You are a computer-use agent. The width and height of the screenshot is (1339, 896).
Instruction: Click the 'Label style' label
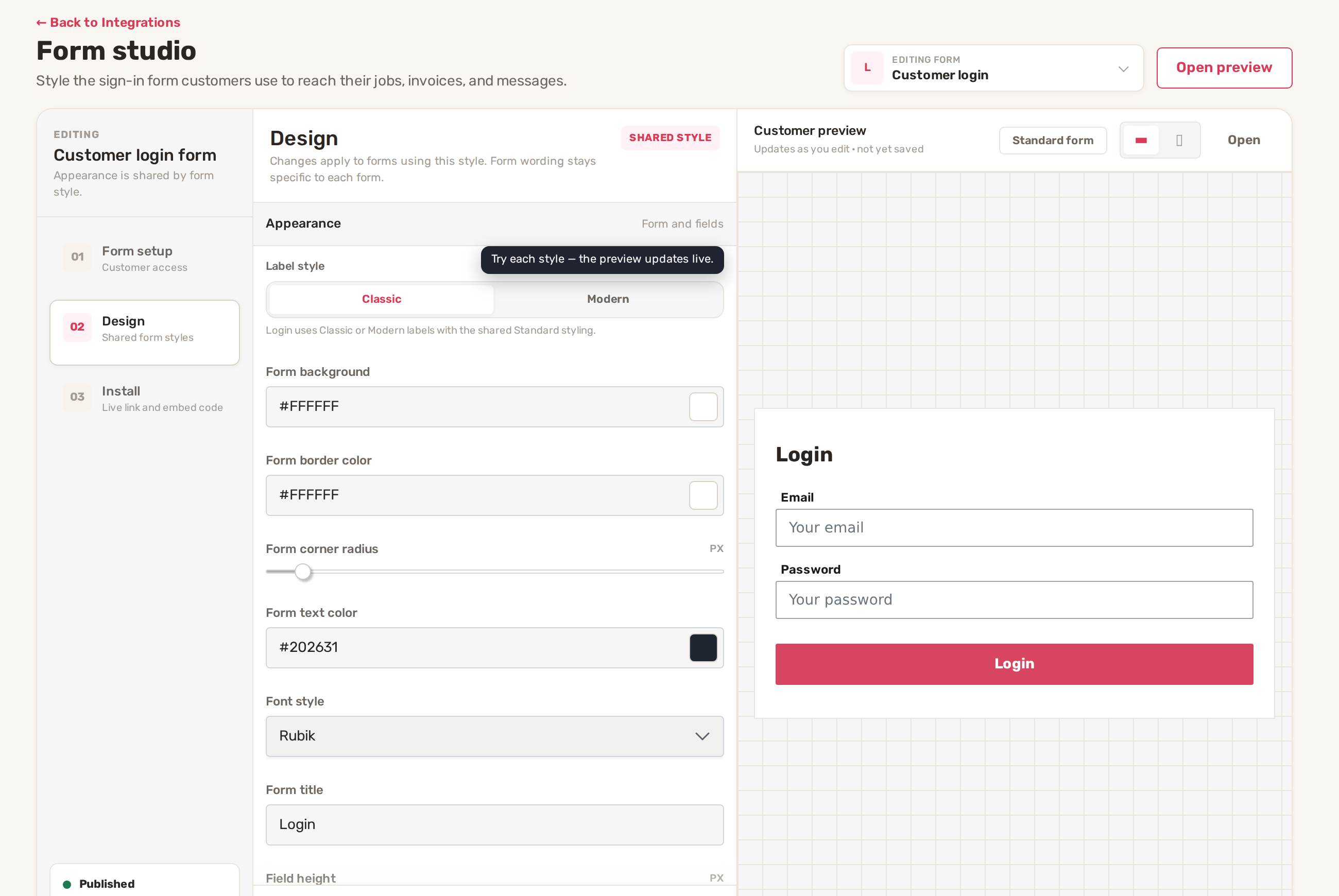pyautogui.click(x=295, y=266)
